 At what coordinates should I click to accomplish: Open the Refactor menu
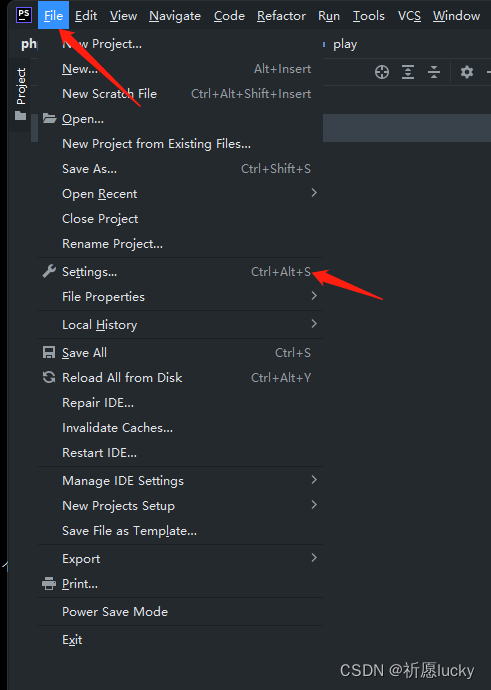[x=281, y=16]
